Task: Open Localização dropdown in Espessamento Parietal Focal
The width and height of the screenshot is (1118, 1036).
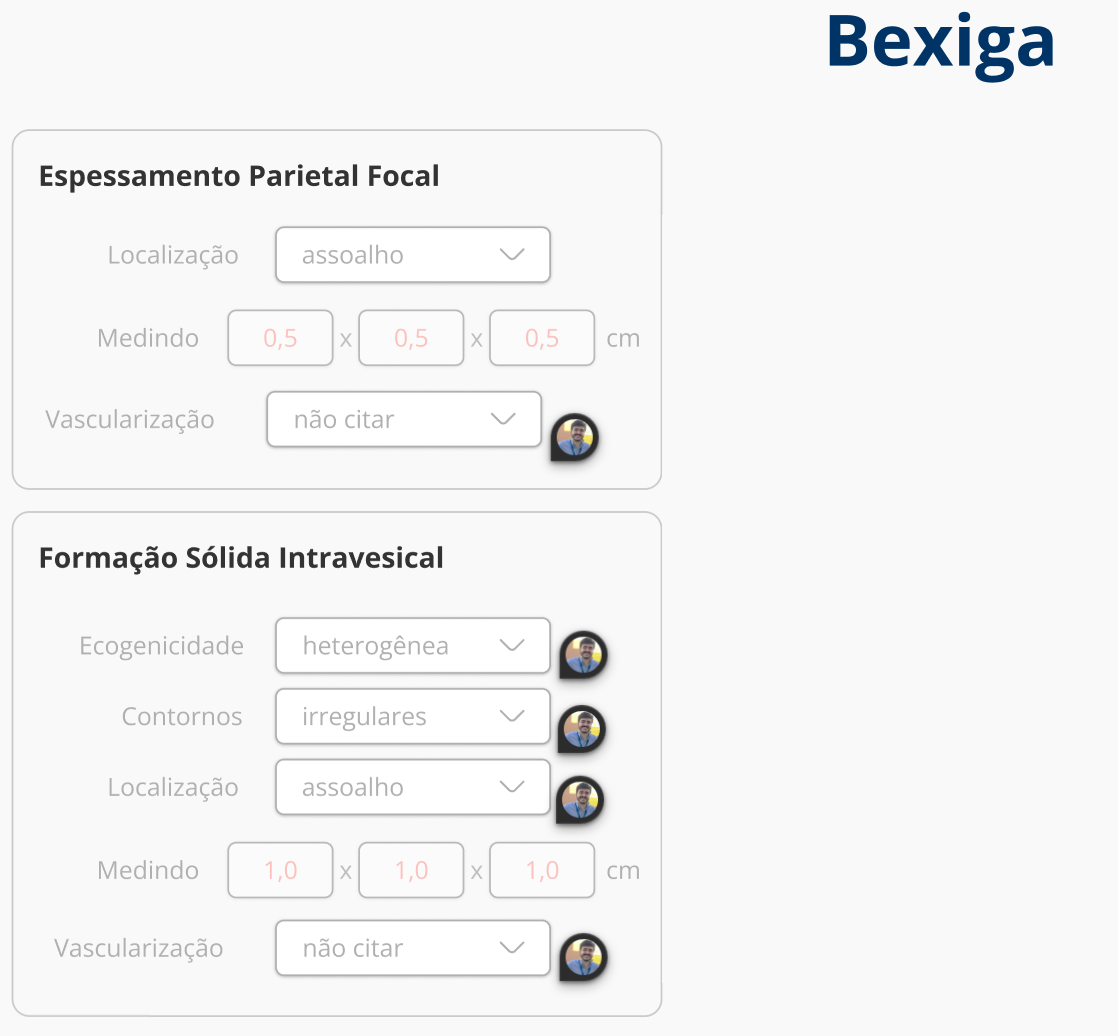Action: (x=412, y=255)
